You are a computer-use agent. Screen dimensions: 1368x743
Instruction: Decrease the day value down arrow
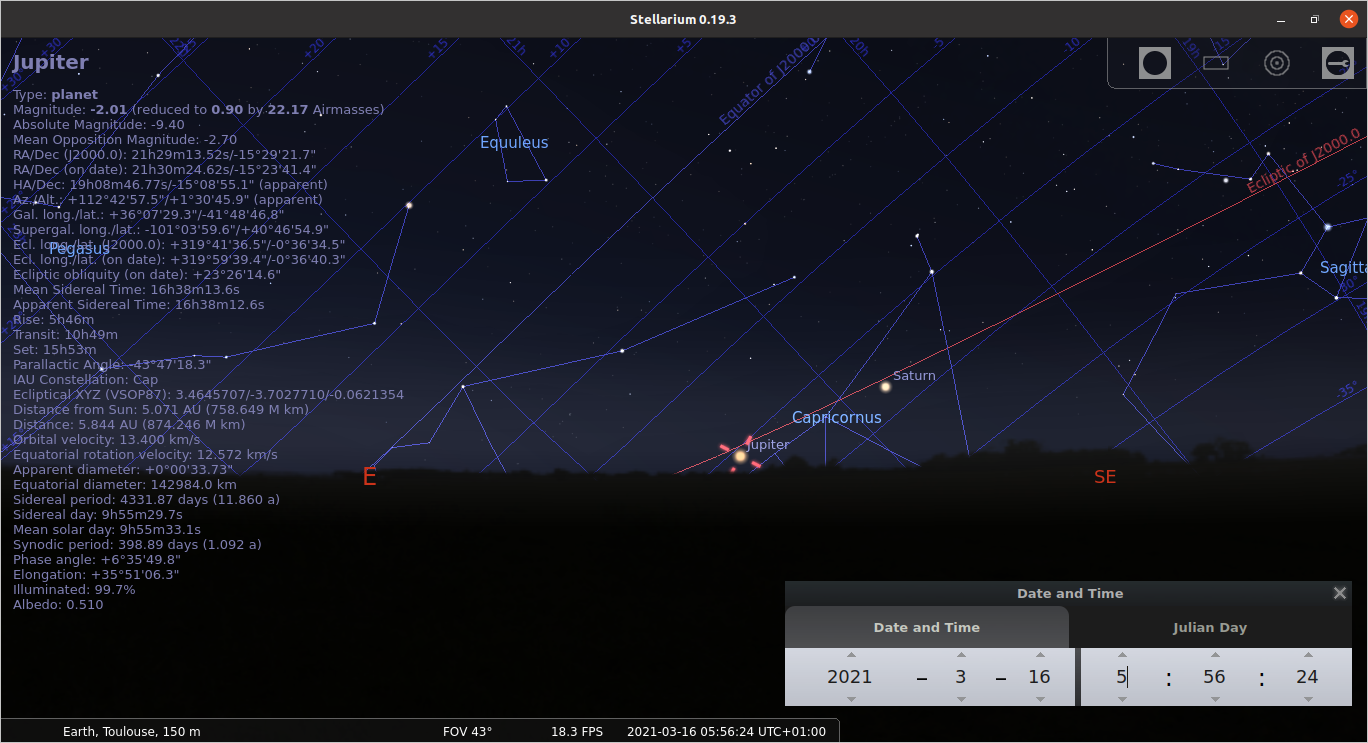1040,699
